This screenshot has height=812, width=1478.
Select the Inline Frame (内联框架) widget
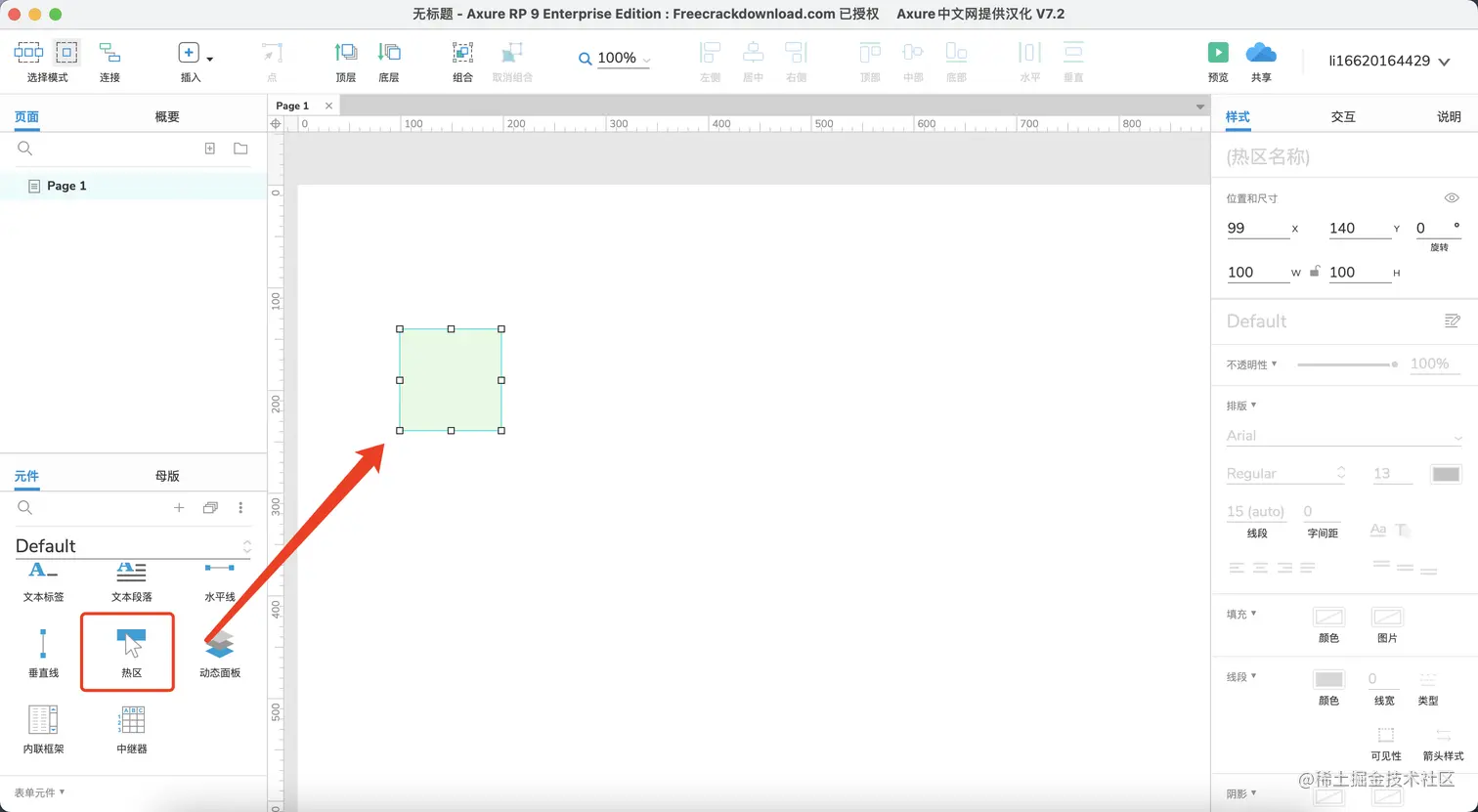pyautogui.click(x=43, y=729)
